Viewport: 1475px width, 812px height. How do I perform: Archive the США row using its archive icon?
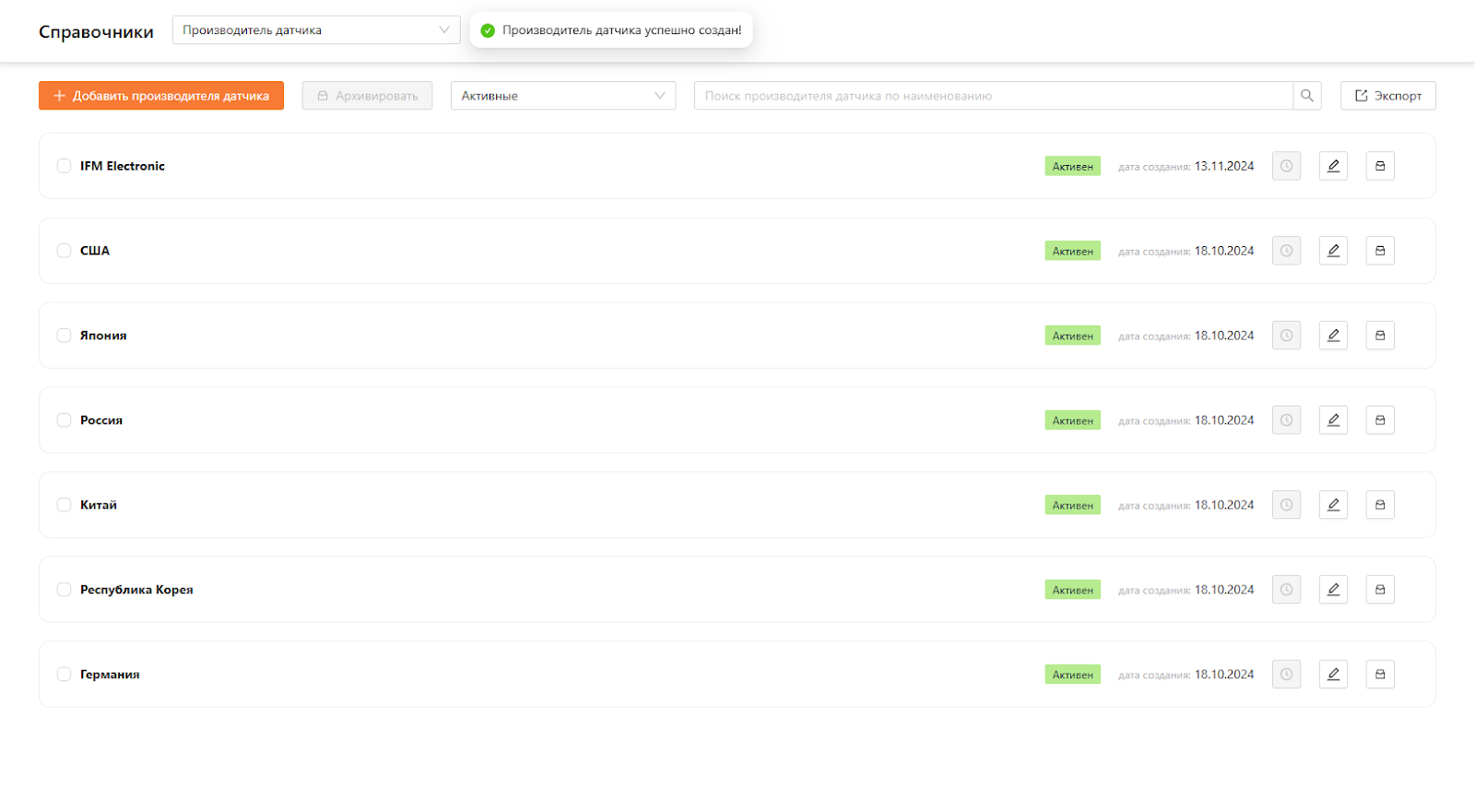click(1380, 251)
